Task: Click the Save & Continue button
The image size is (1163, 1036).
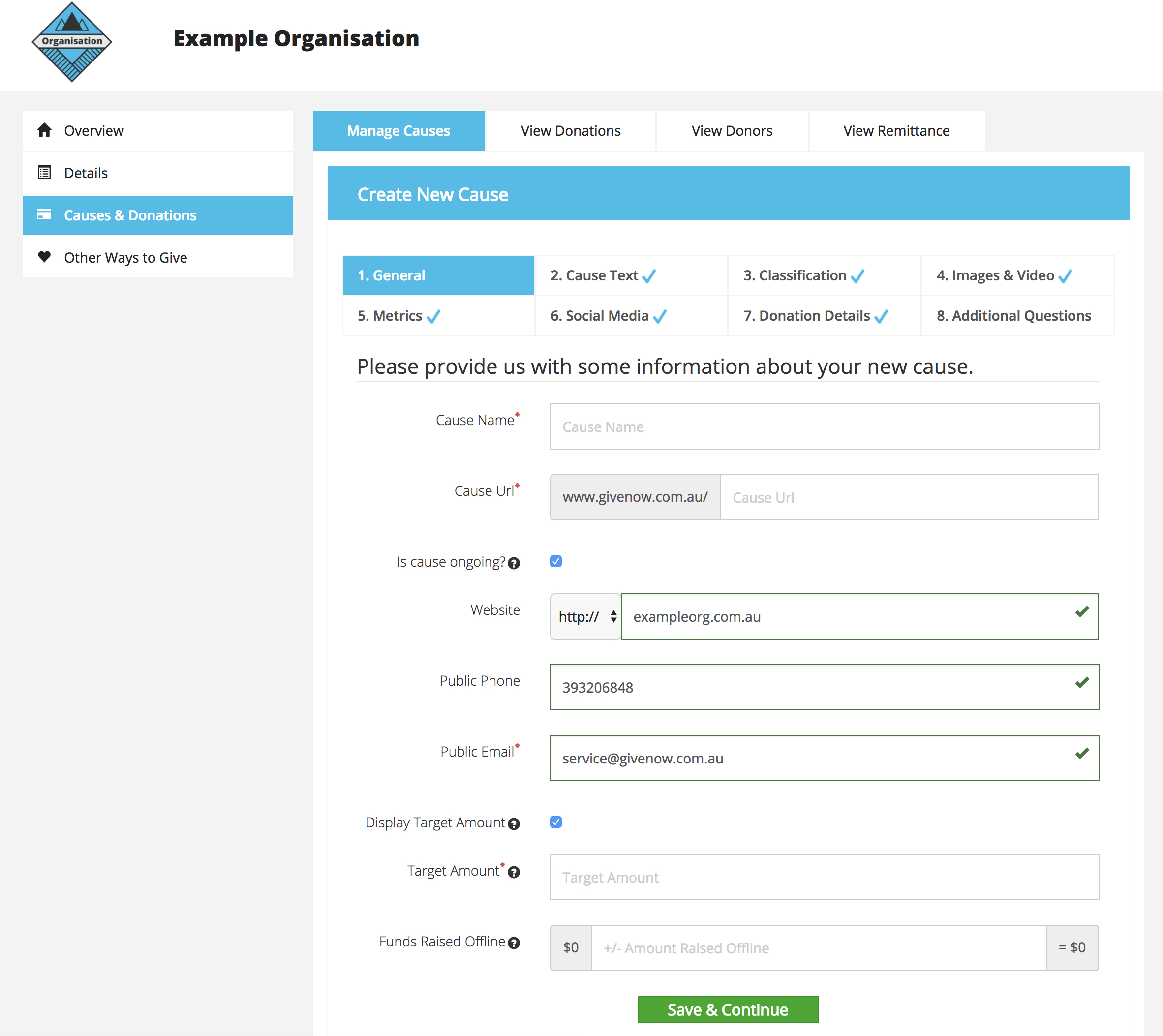Action: pyautogui.click(x=728, y=1010)
